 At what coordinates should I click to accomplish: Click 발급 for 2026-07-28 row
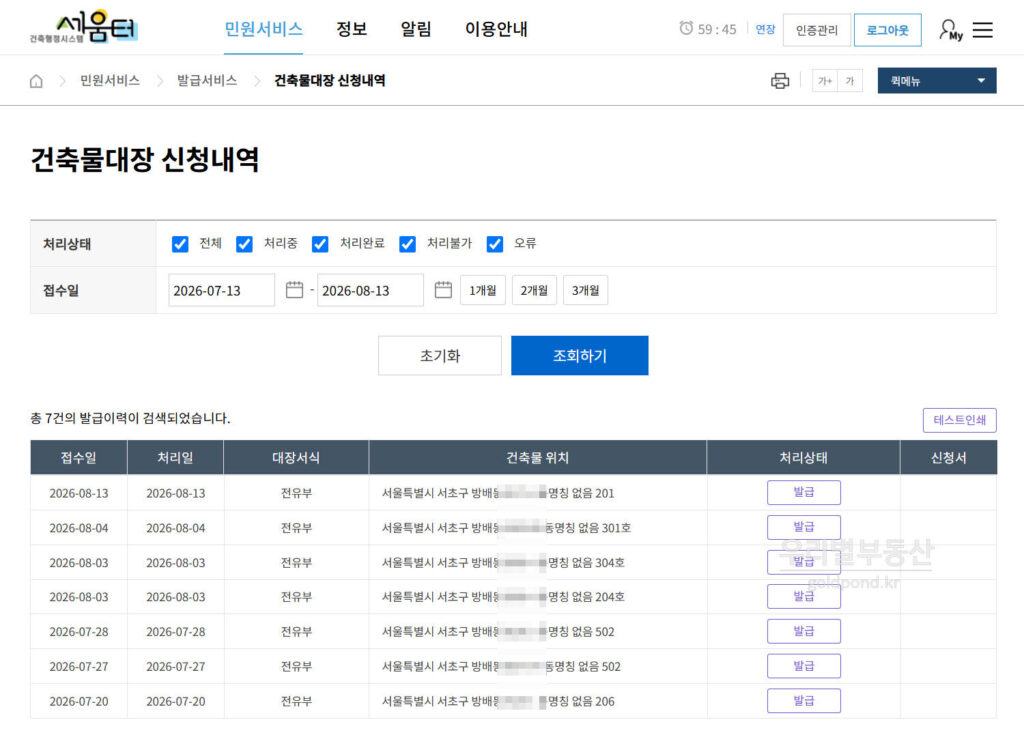point(803,631)
